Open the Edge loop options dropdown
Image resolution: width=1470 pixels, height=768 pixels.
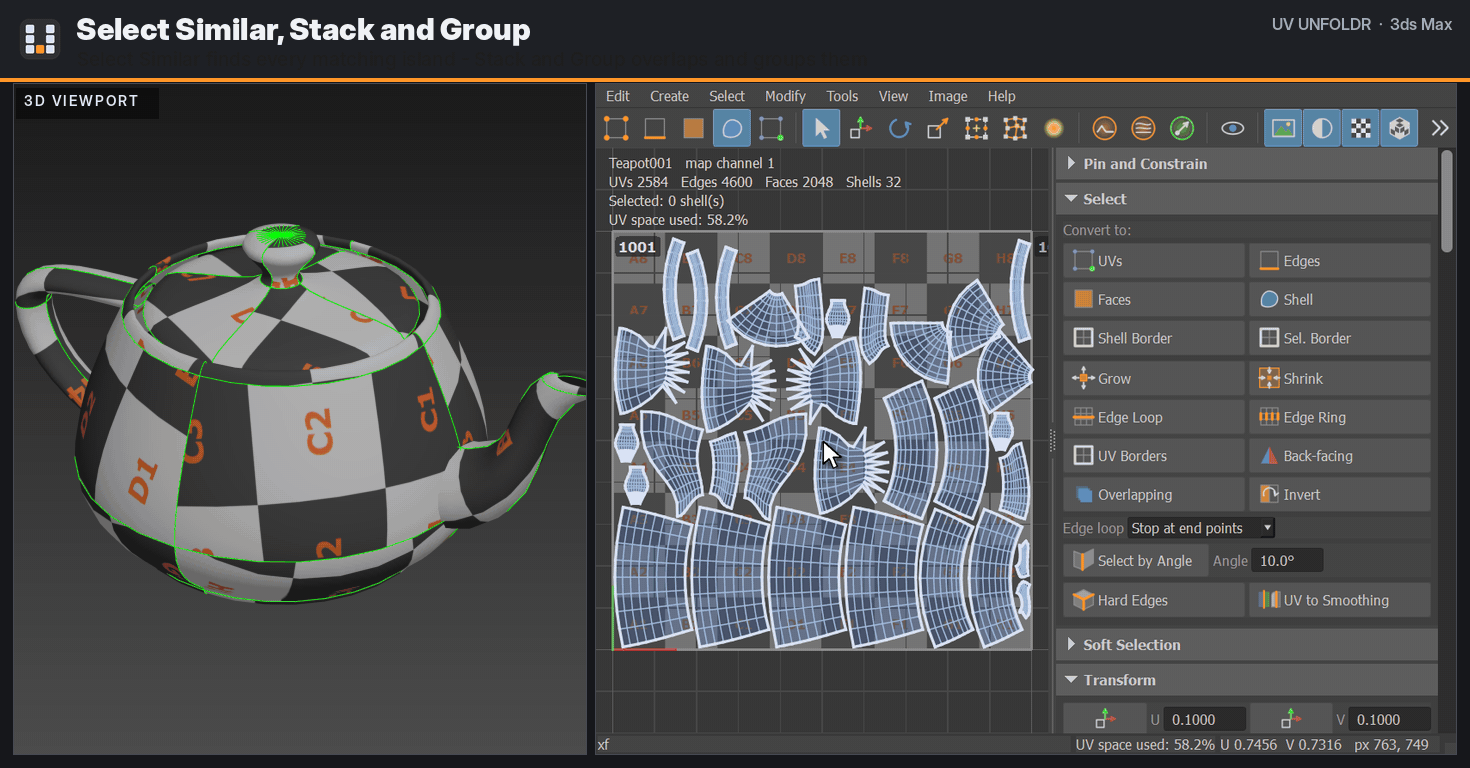click(x=1201, y=528)
